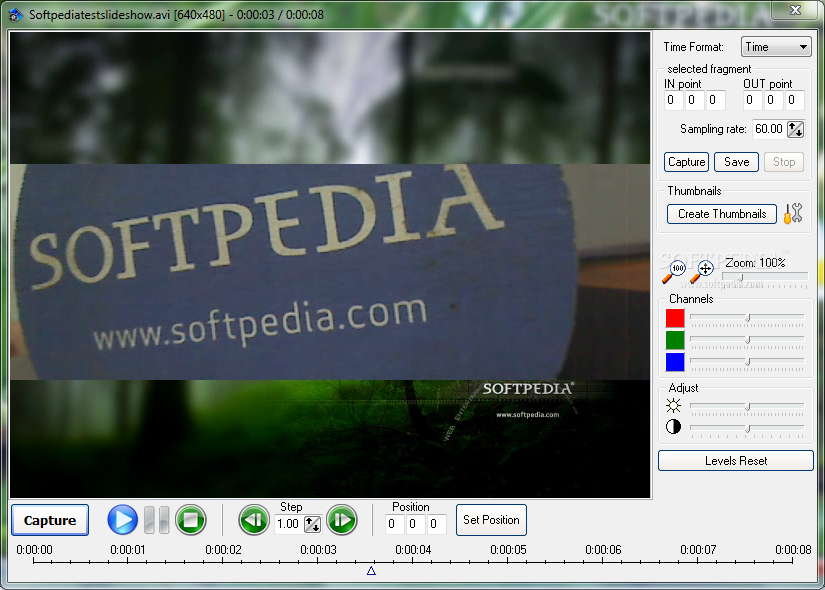
Task: Click the red channel slider
Action: tap(747, 318)
